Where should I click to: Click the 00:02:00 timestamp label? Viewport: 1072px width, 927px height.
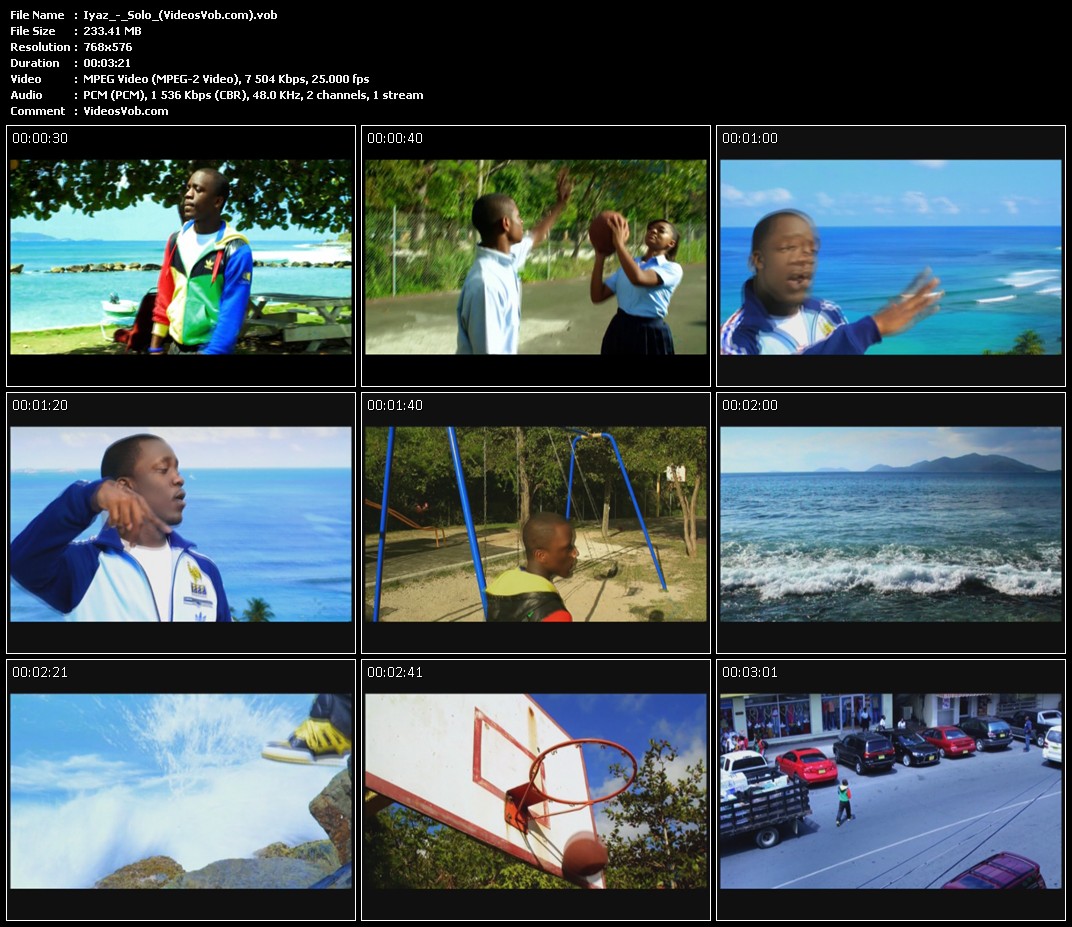(x=750, y=405)
